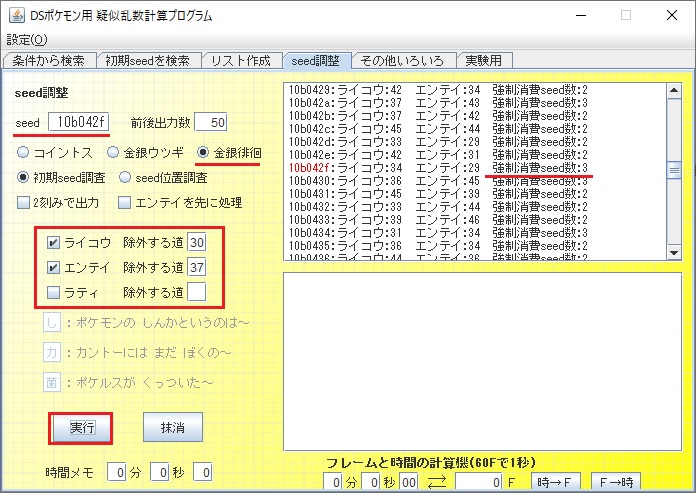Click the Java application icon in title bar
Image resolution: width=696 pixels, height=493 pixels.
click(16, 15)
